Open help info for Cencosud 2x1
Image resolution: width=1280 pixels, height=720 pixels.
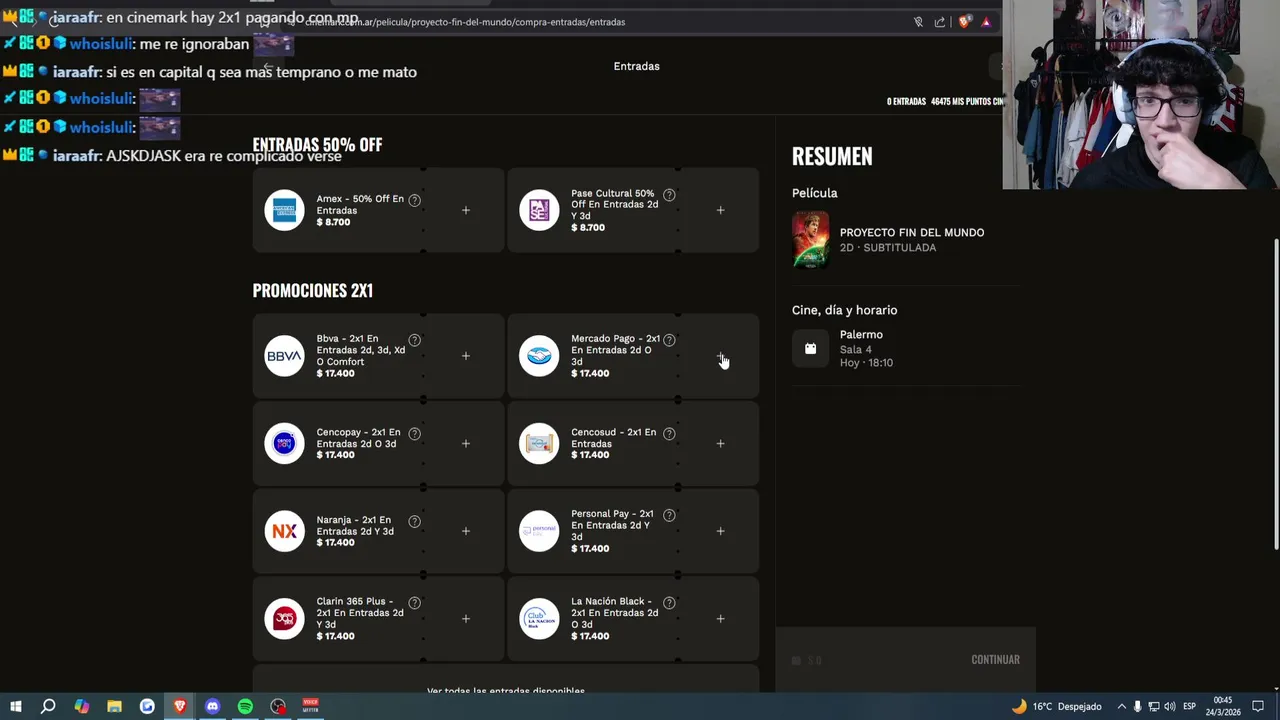point(669,434)
